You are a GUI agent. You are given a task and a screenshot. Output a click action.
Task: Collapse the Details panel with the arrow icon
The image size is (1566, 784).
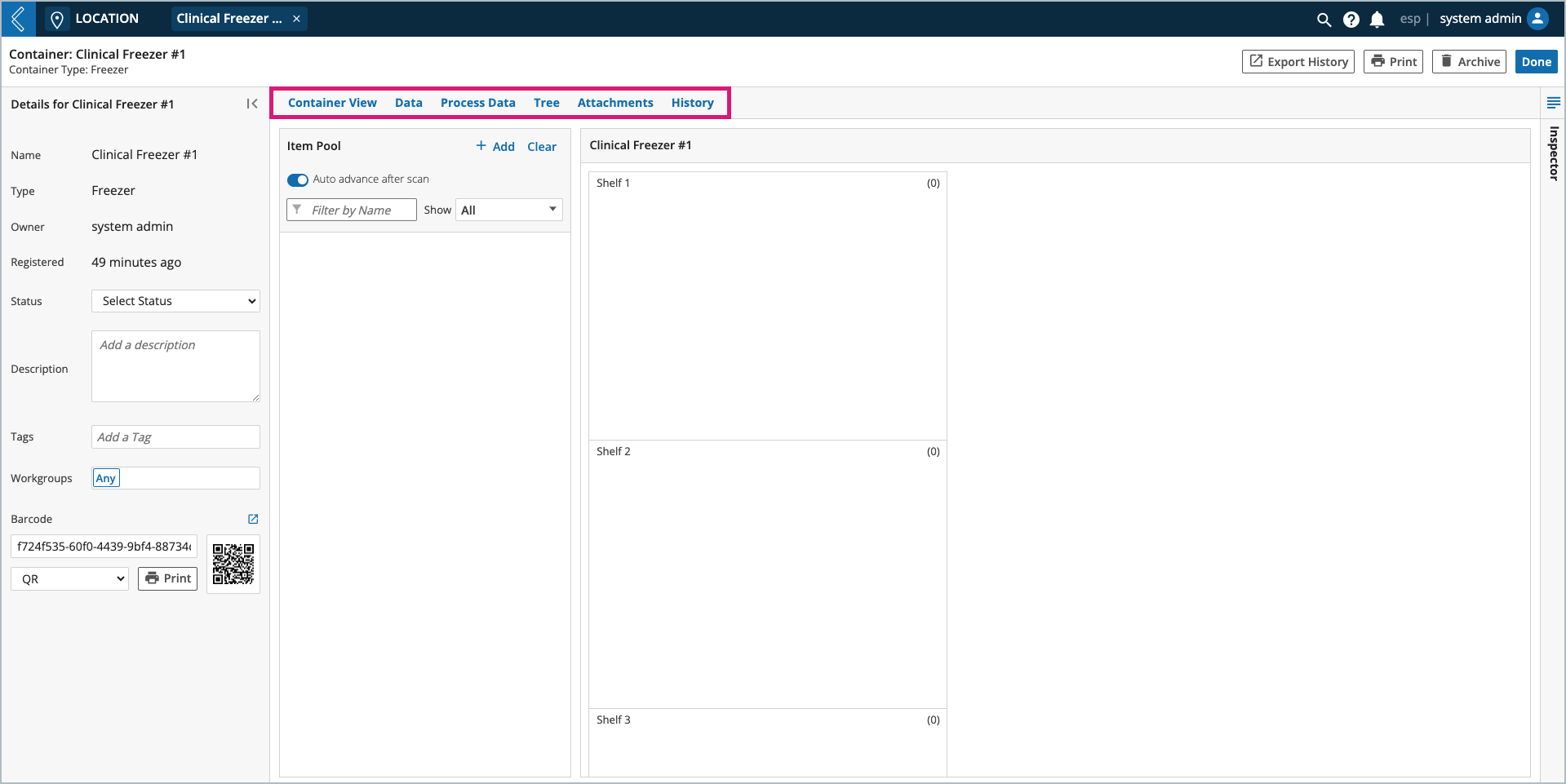pos(252,104)
